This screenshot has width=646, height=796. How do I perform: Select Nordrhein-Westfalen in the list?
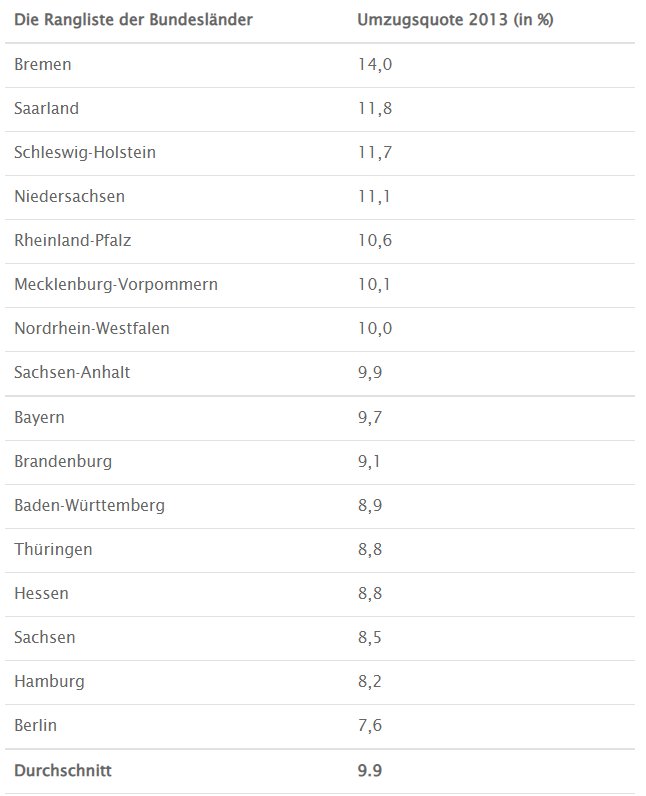point(92,328)
